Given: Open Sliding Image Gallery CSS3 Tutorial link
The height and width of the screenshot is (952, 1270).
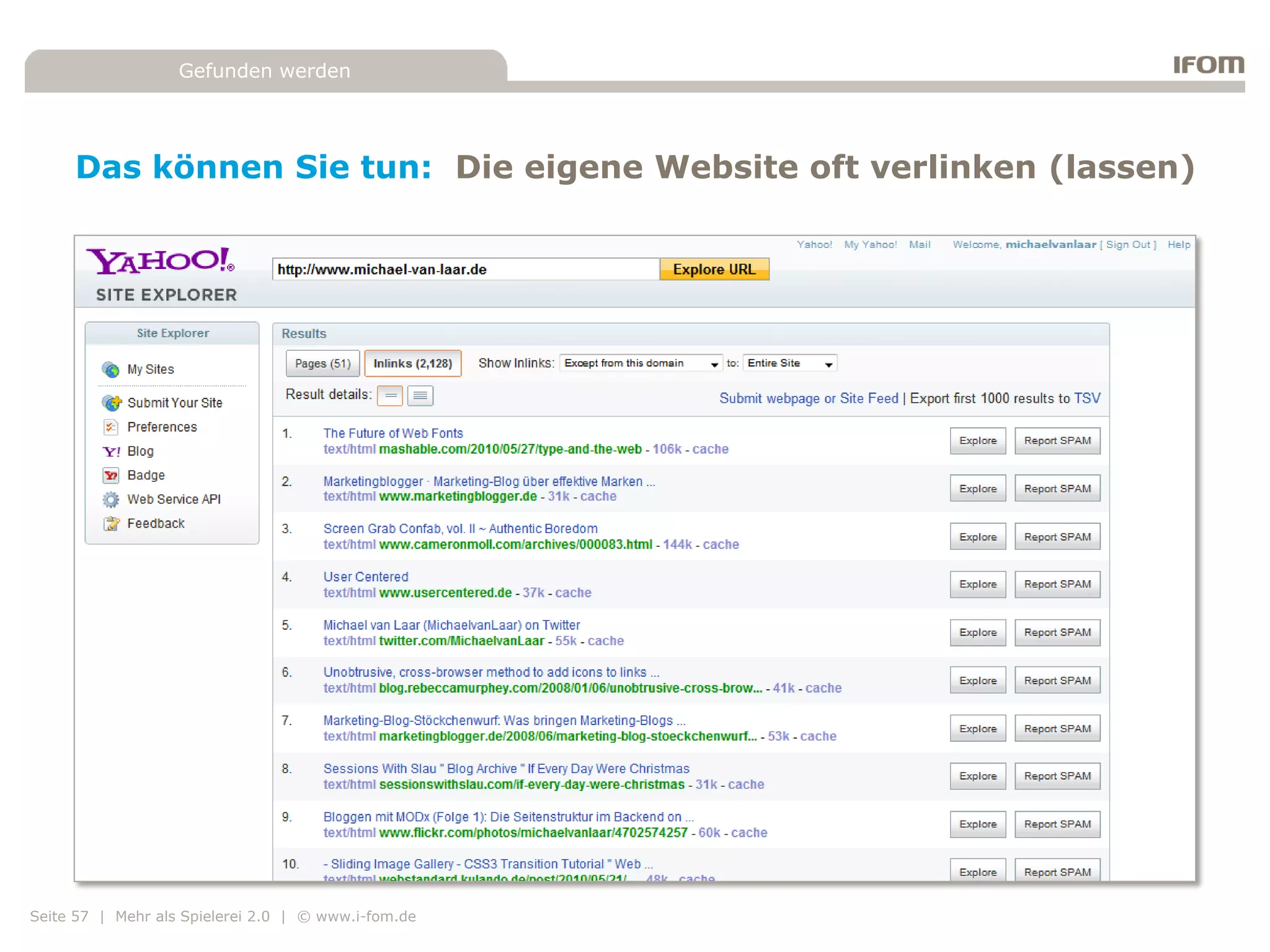Looking at the screenshot, I should tap(488, 864).
